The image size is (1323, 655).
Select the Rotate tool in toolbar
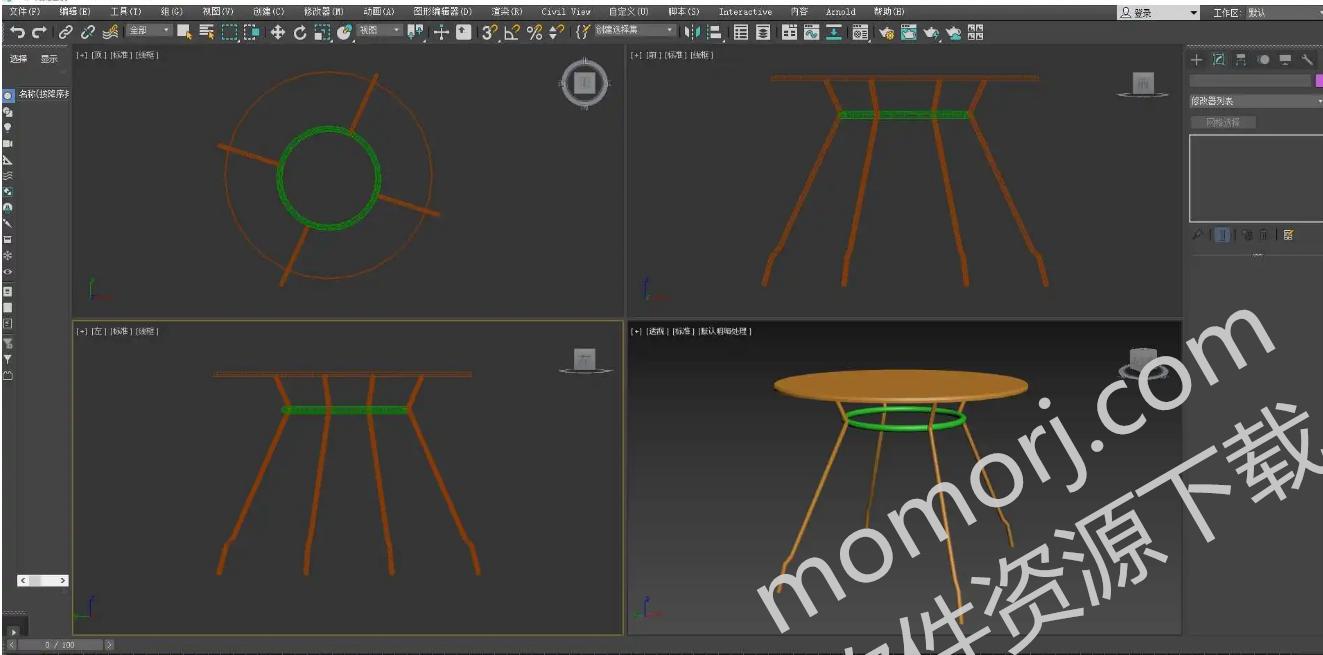coord(300,32)
